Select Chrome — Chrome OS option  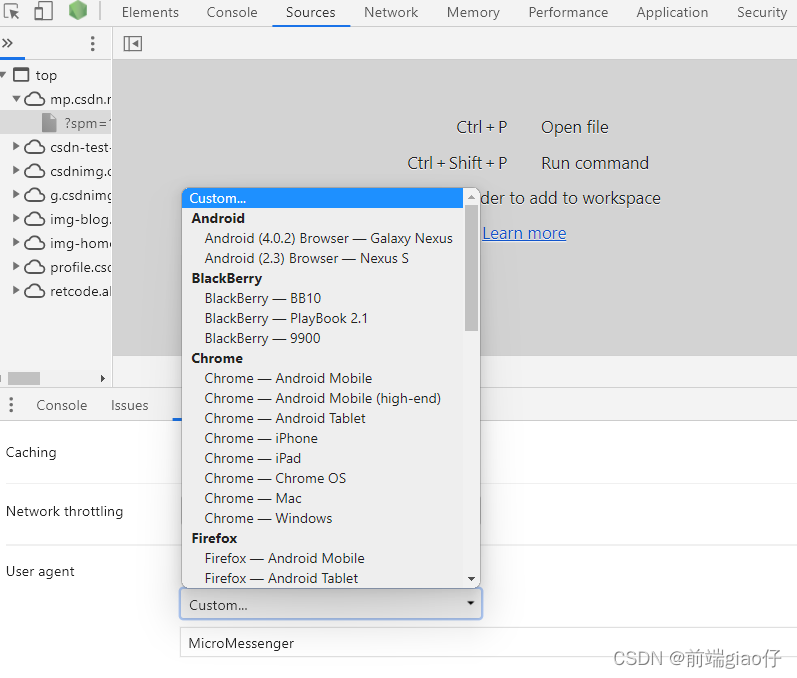pos(322,478)
